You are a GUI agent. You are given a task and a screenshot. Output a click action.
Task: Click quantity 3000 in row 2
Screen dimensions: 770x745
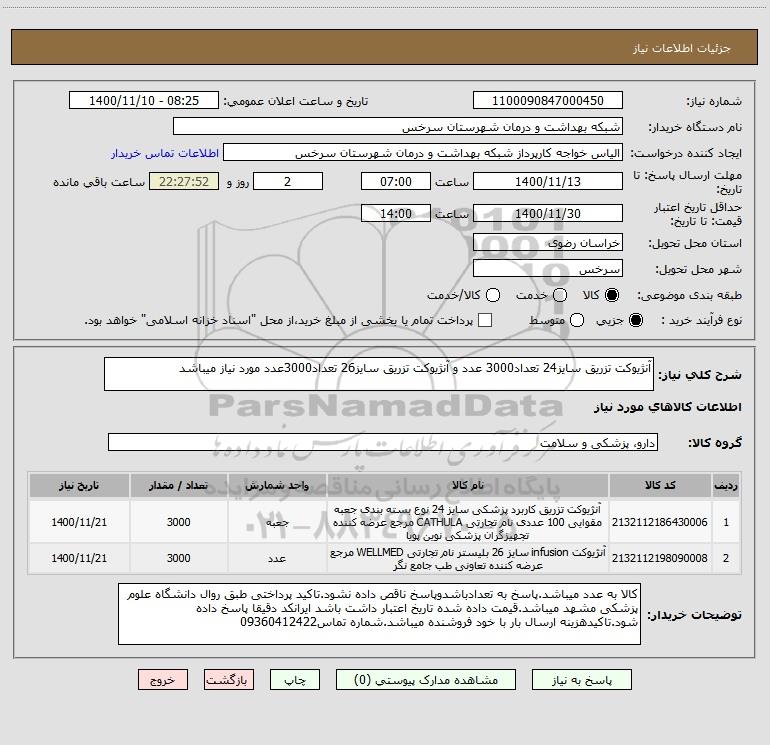pyautogui.click(x=178, y=558)
